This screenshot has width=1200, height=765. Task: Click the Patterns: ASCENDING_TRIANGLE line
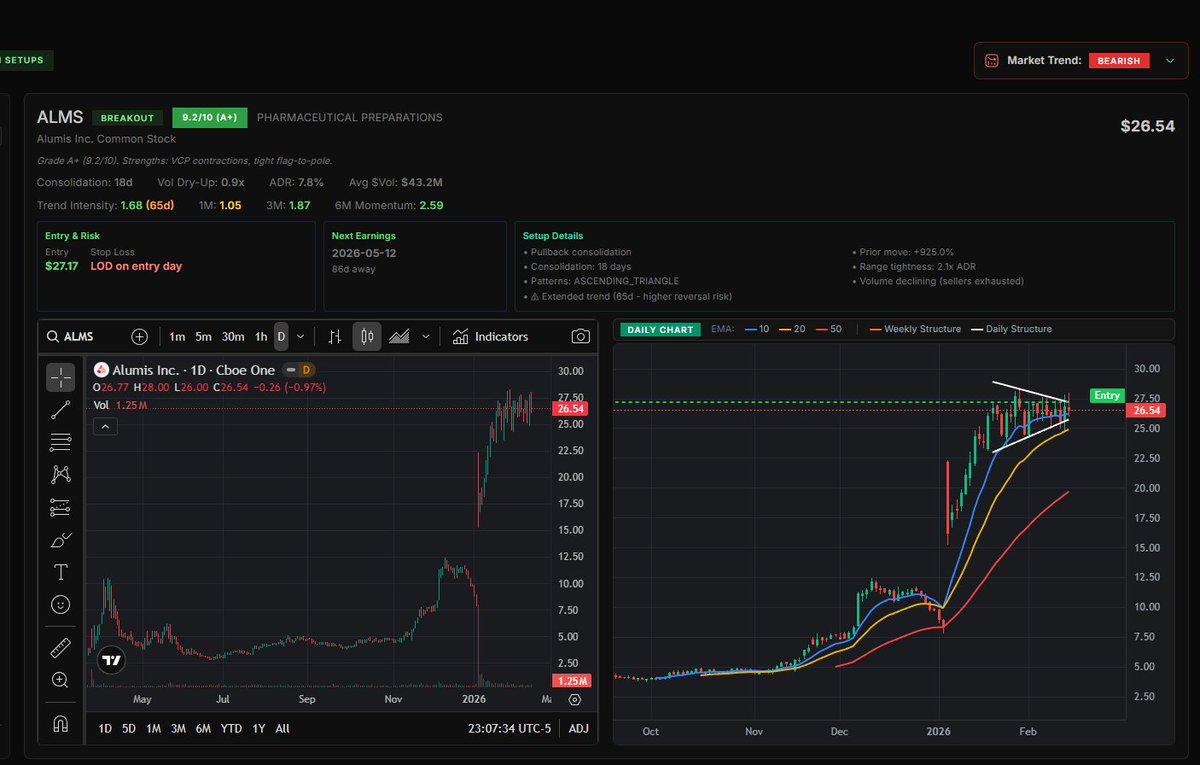click(601, 281)
